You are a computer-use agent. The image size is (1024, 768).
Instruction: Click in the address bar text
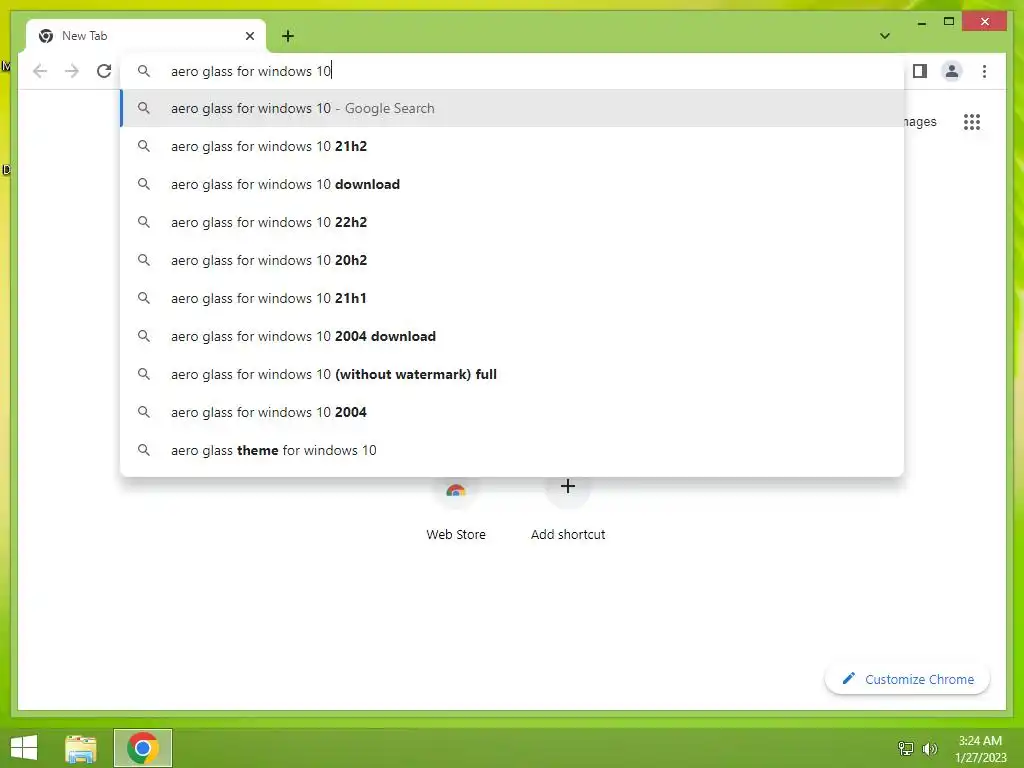point(251,71)
